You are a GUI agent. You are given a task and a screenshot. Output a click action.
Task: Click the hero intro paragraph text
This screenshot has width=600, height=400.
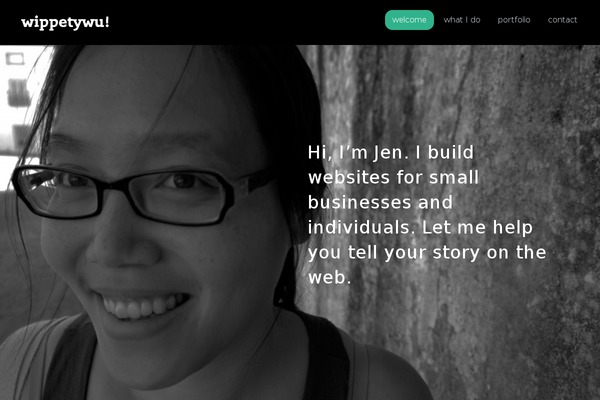[x=427, y=215]
